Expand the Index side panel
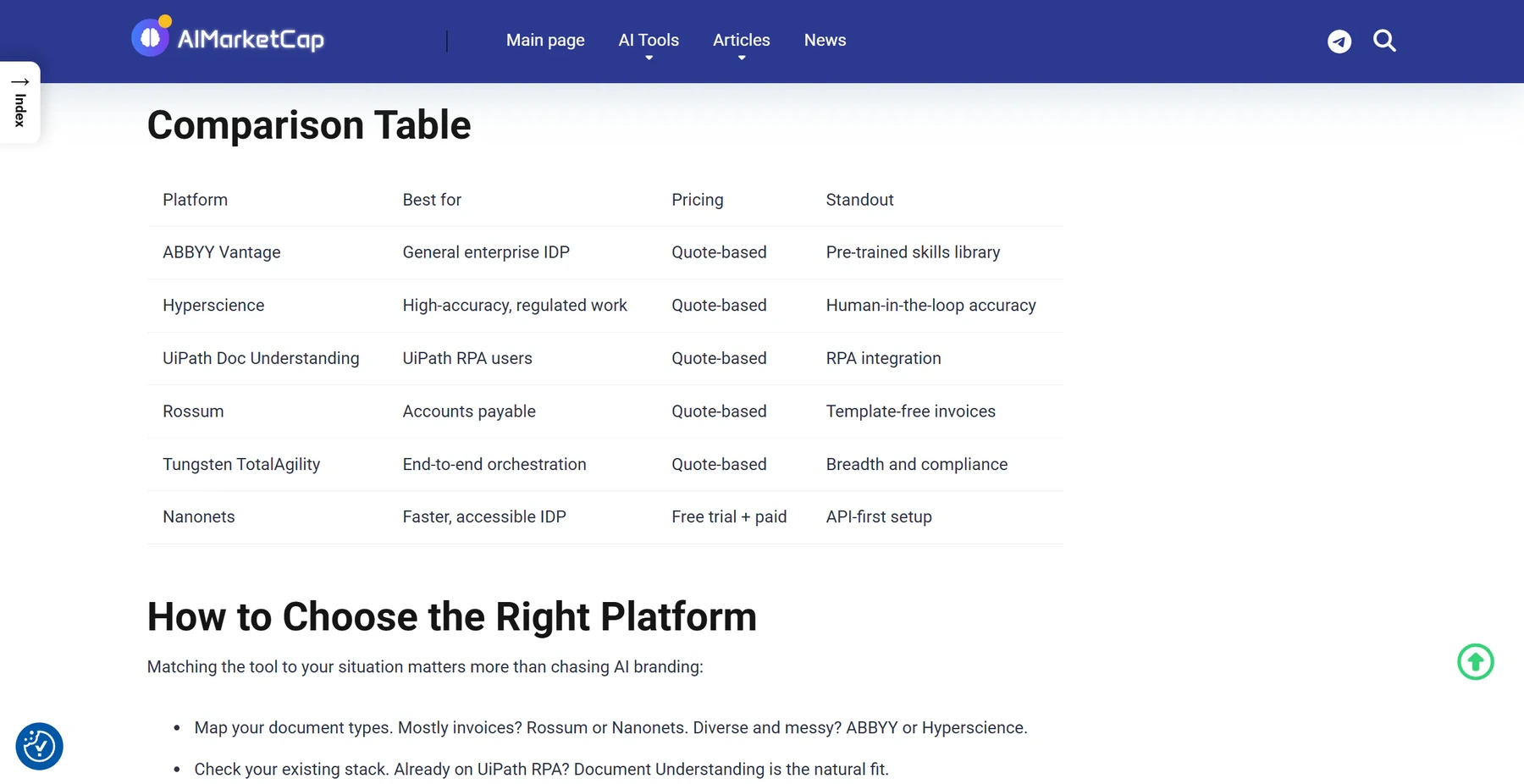The image size is (1524, 784). pyautogui.click(x=20, y=102)
